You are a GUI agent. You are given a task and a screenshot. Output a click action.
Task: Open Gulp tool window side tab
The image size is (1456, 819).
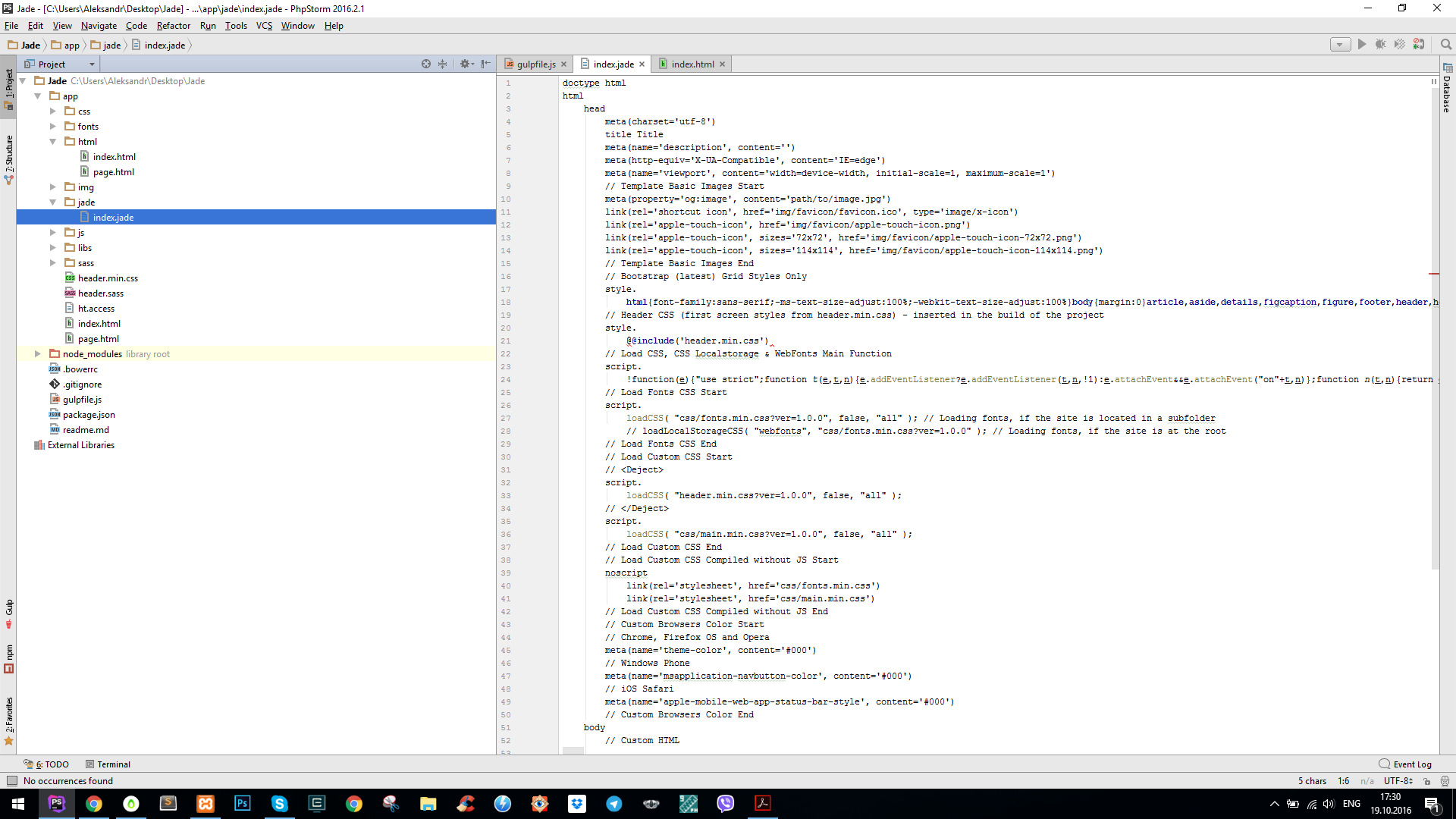8,614
